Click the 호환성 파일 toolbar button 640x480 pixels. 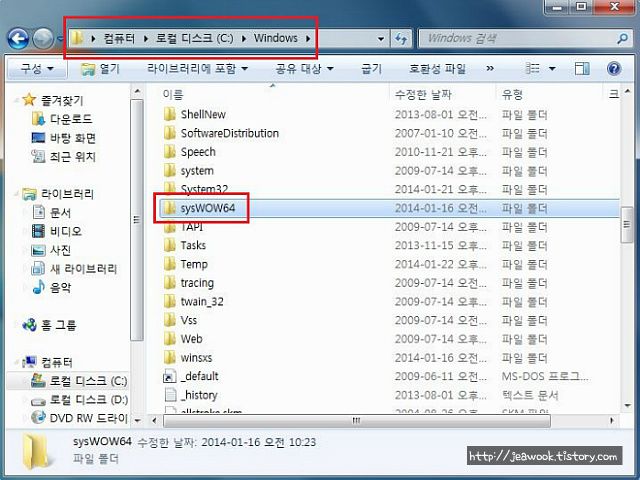[437, 69]
